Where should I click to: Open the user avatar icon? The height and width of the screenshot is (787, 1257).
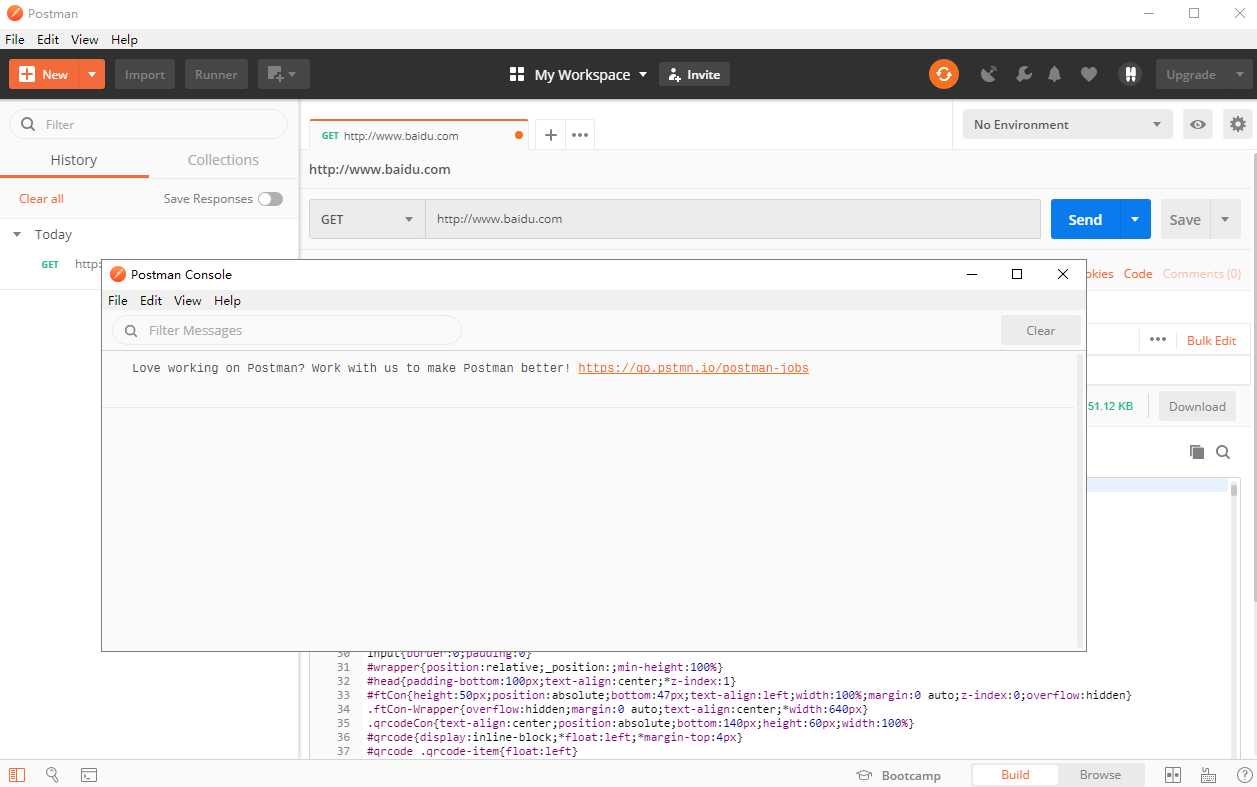tap(1130, 74)
